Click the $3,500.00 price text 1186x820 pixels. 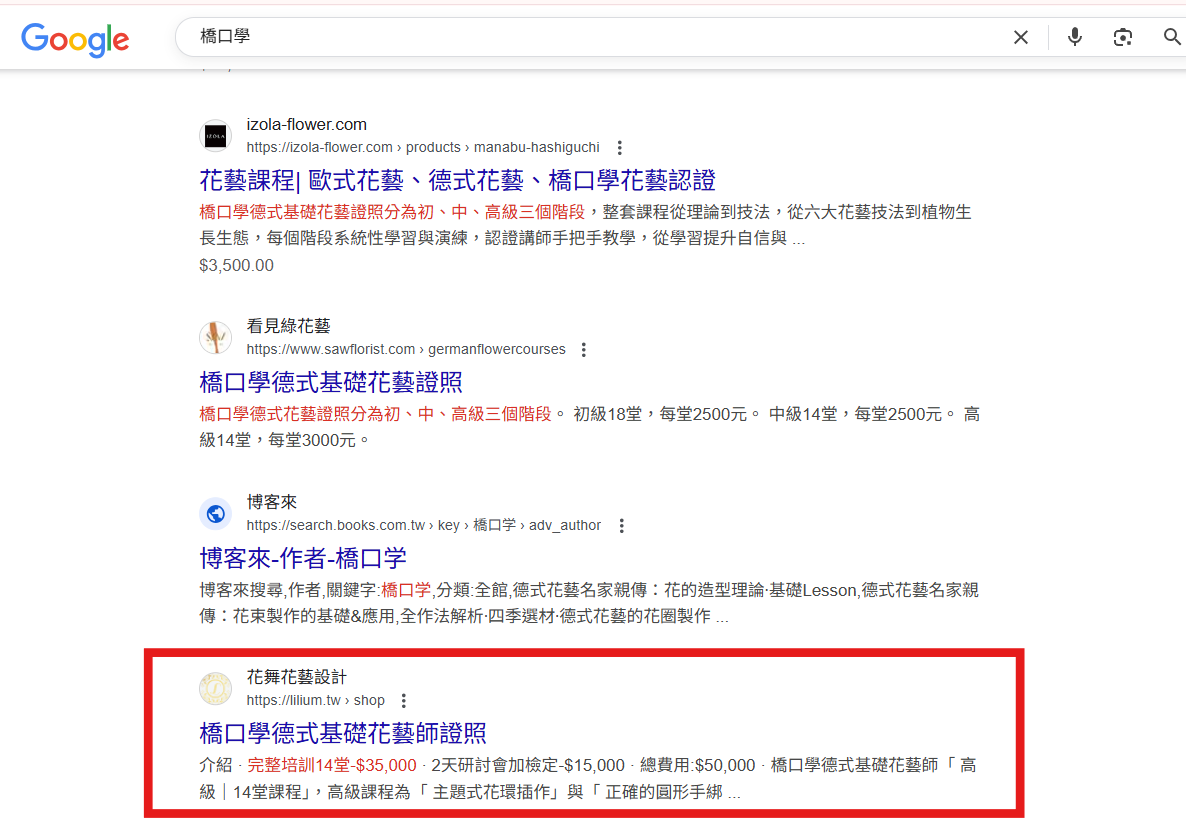click(x=236, y=266)
